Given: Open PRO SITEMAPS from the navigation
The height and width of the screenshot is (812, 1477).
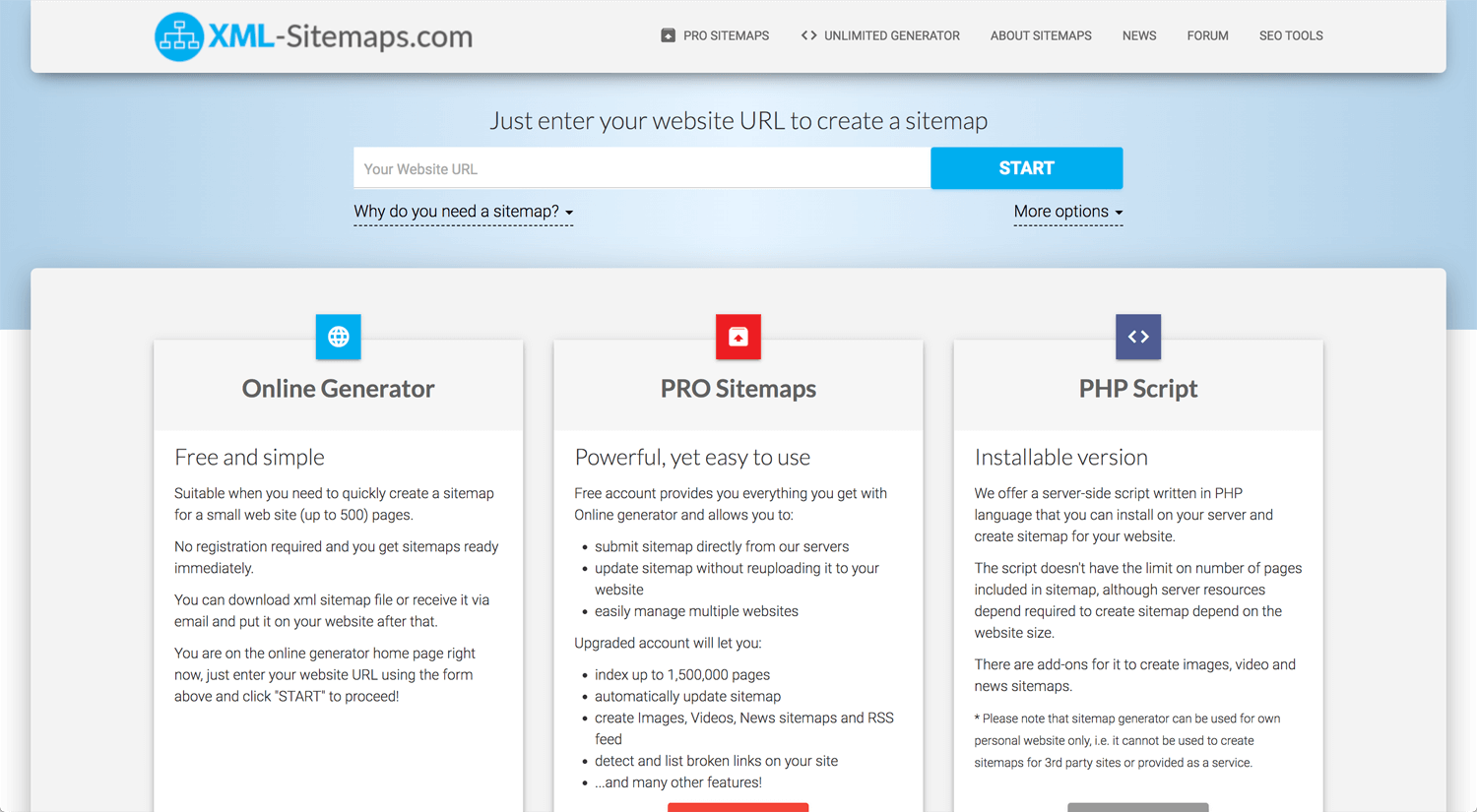Looking at the screenshot, I should 726,35.
